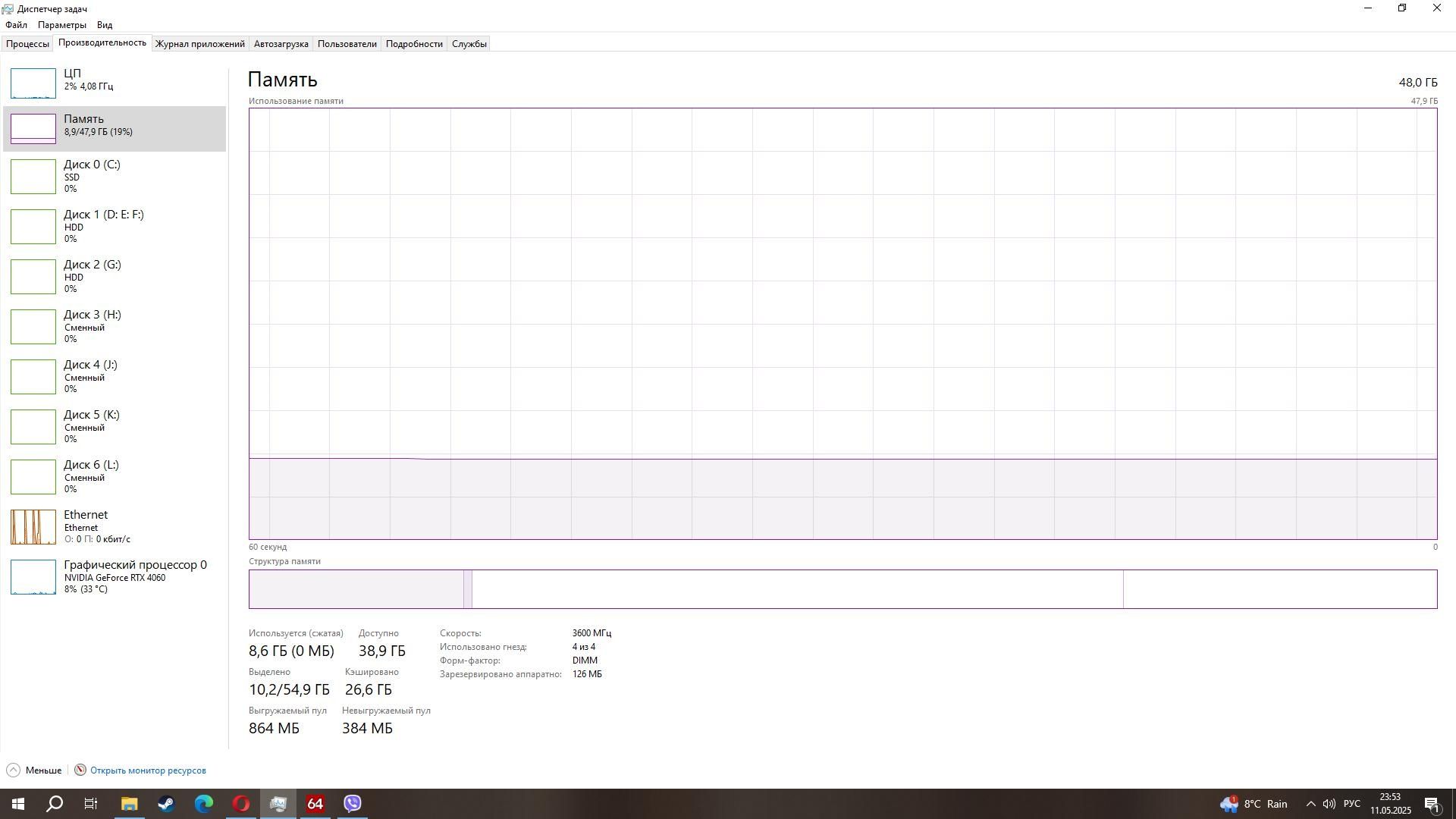Viewport: 1456px width, 819px height.
Task: Switch to the Службы tab
Action: point(469,44)
